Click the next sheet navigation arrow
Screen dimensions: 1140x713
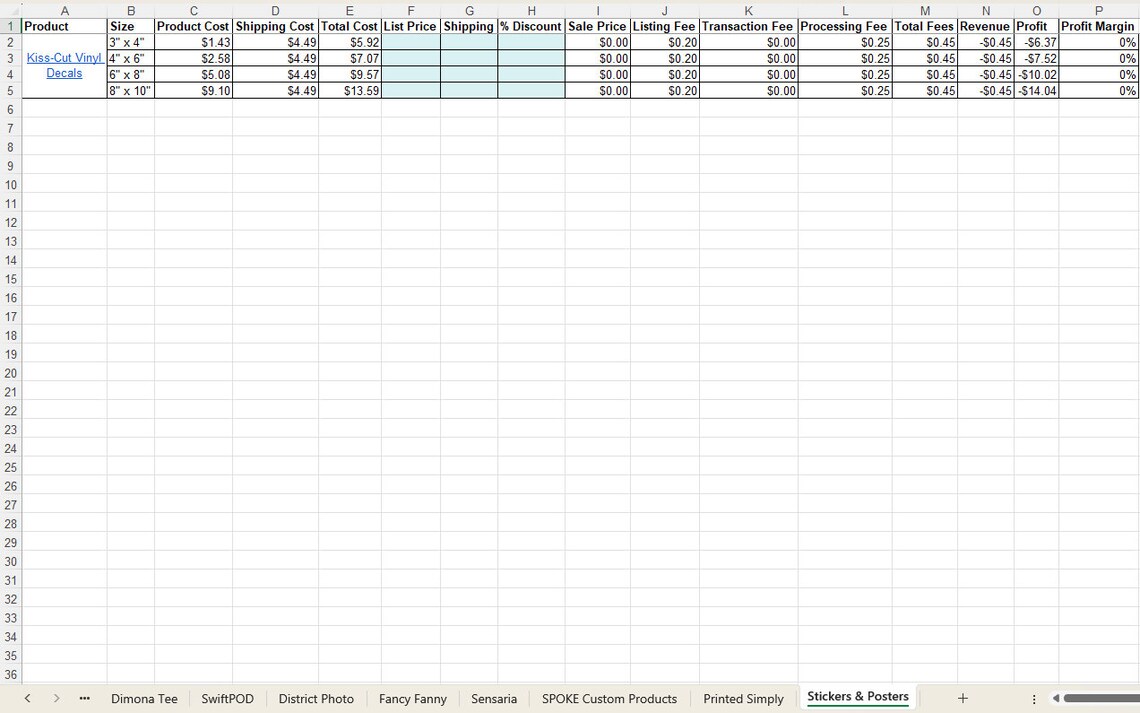57,698
